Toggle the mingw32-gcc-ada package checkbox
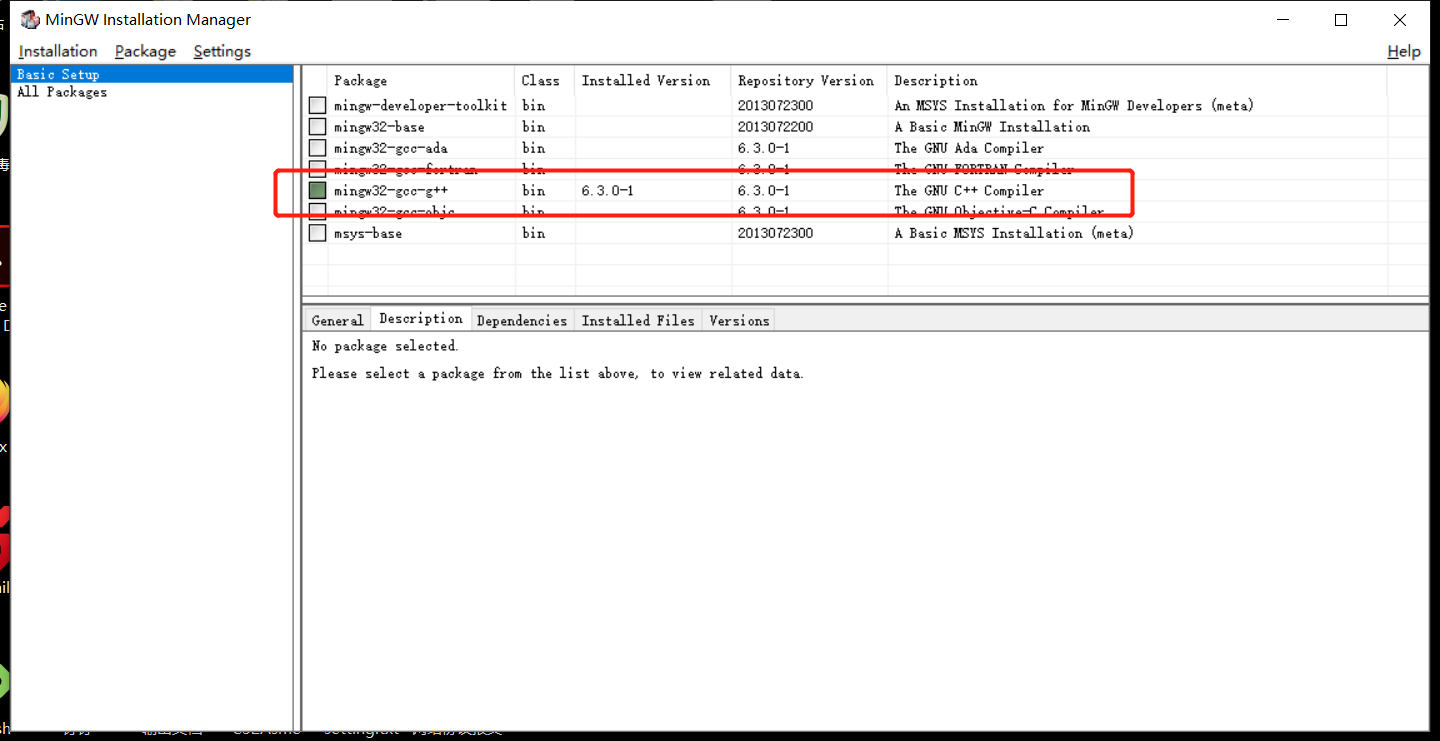This screenshot has height=741, width=1440. coord(317,148)
